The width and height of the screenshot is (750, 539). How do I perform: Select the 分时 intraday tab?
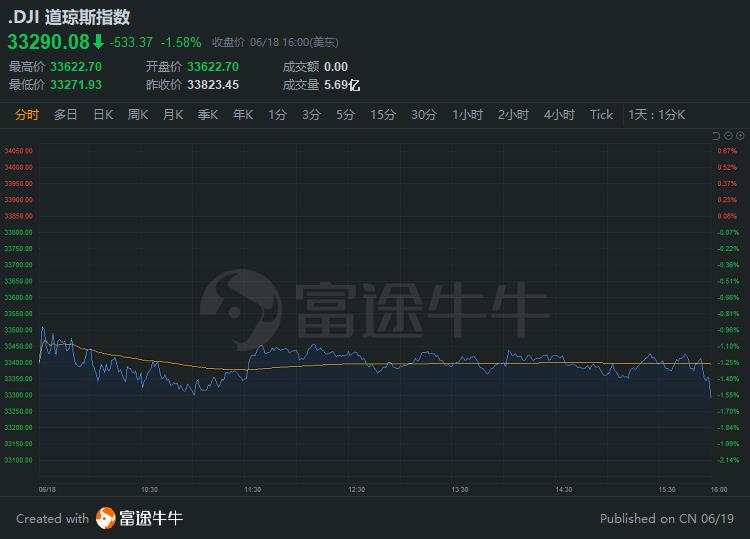[x=27, y=115]
